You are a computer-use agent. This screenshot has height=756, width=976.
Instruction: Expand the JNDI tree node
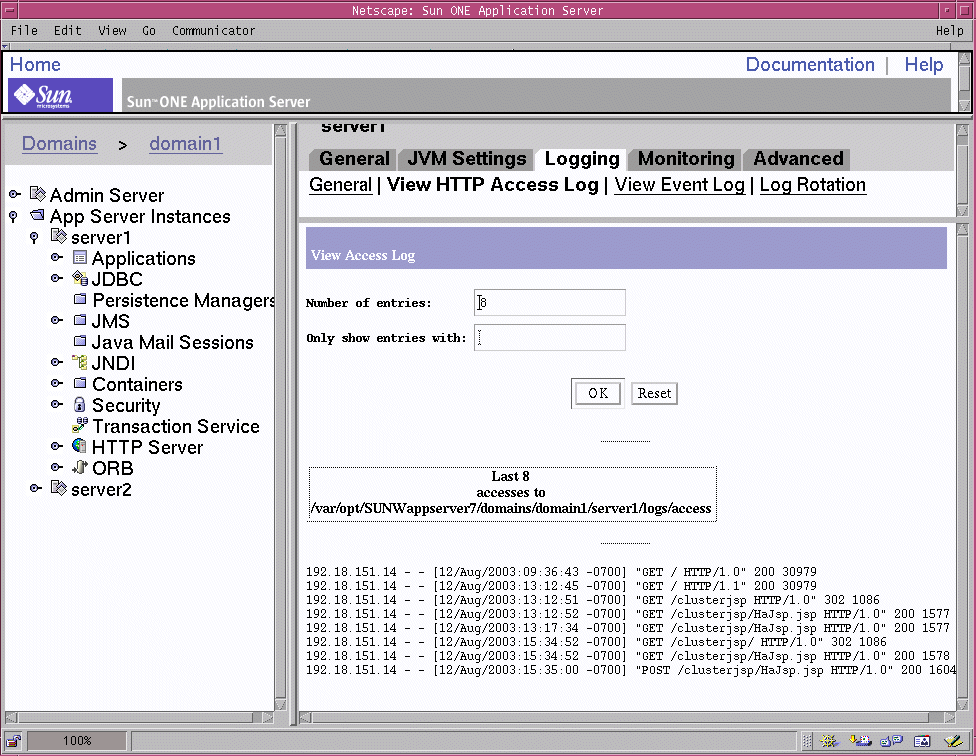(57, 362)
